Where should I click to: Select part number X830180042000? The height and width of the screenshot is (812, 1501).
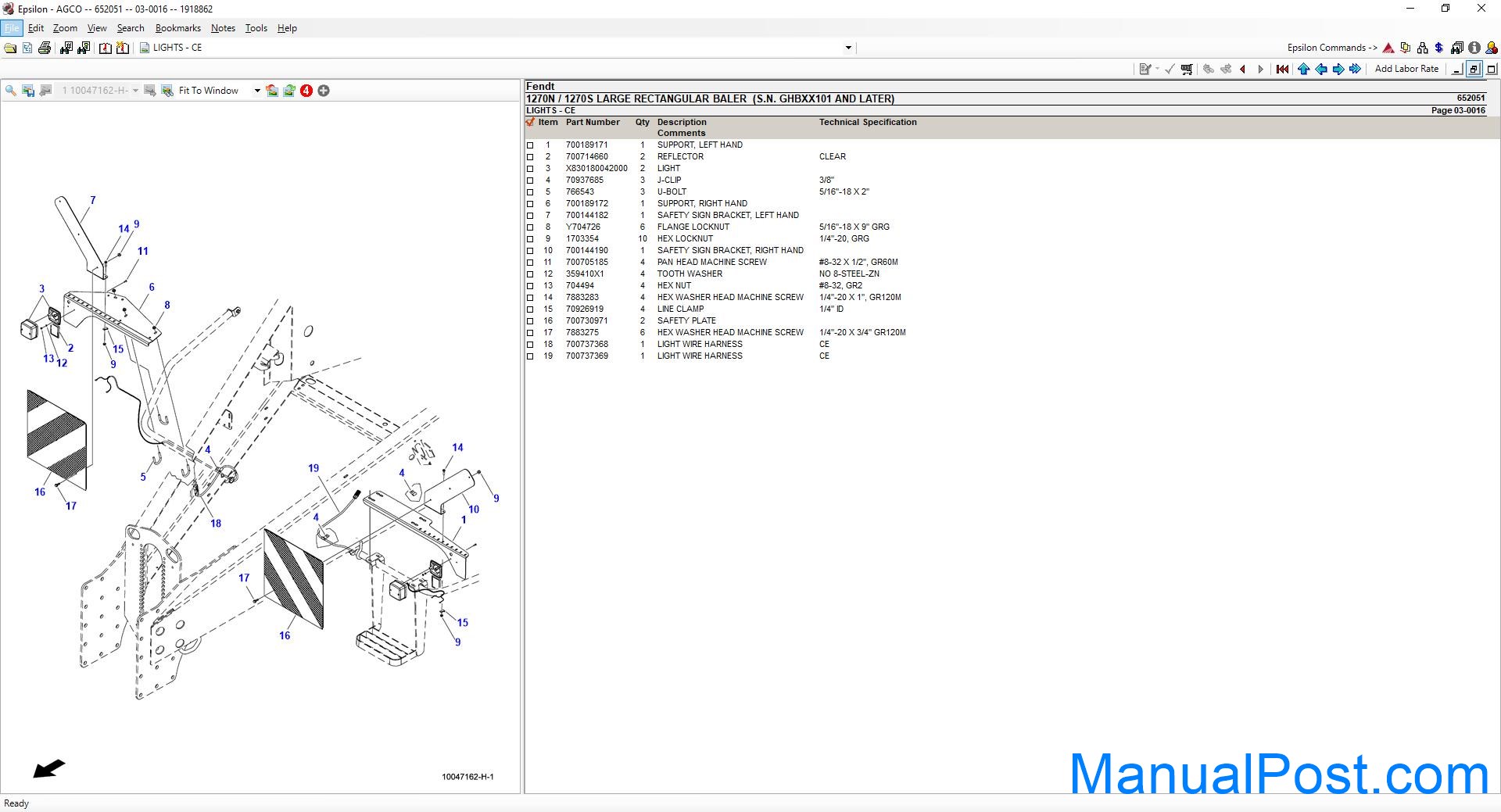pyautogui.click(x=596, y=168)
